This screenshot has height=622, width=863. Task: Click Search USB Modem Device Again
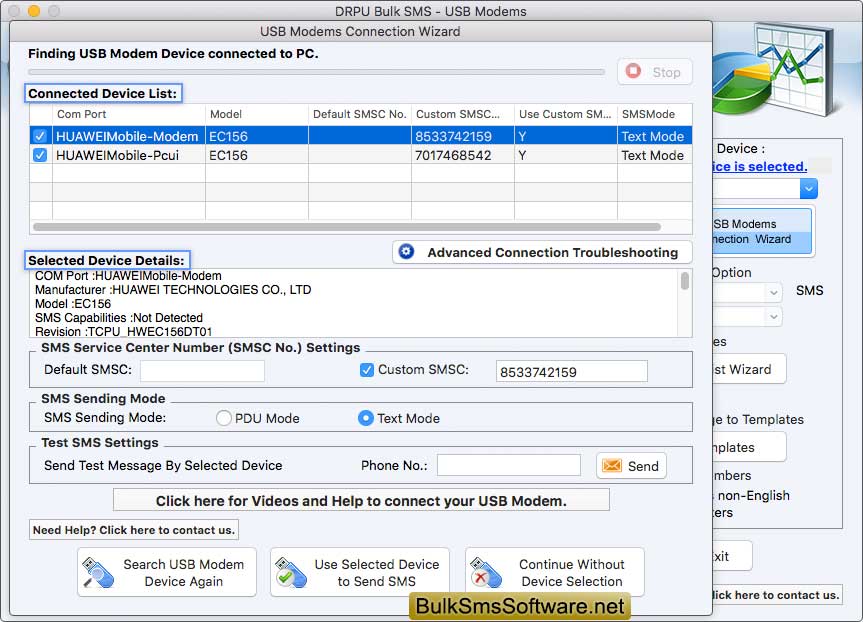pyautogui.click(x=167, y=572)
